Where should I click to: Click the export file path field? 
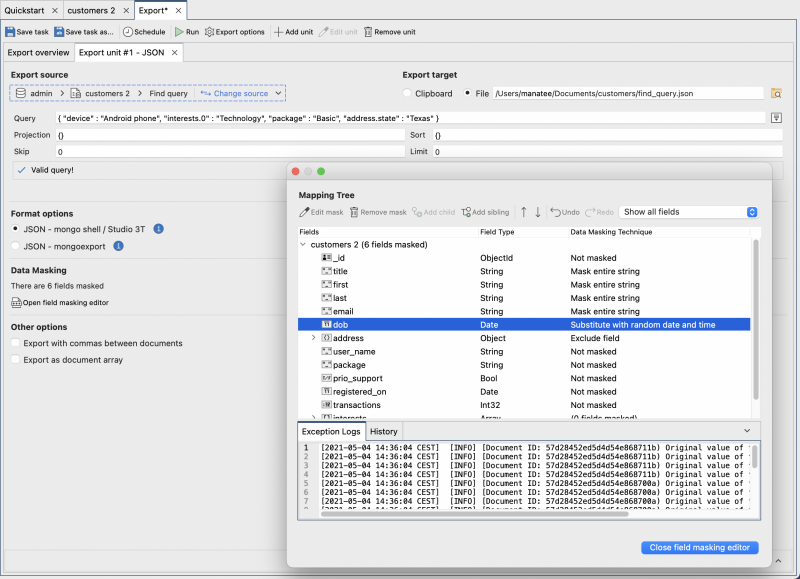point(628,93)
